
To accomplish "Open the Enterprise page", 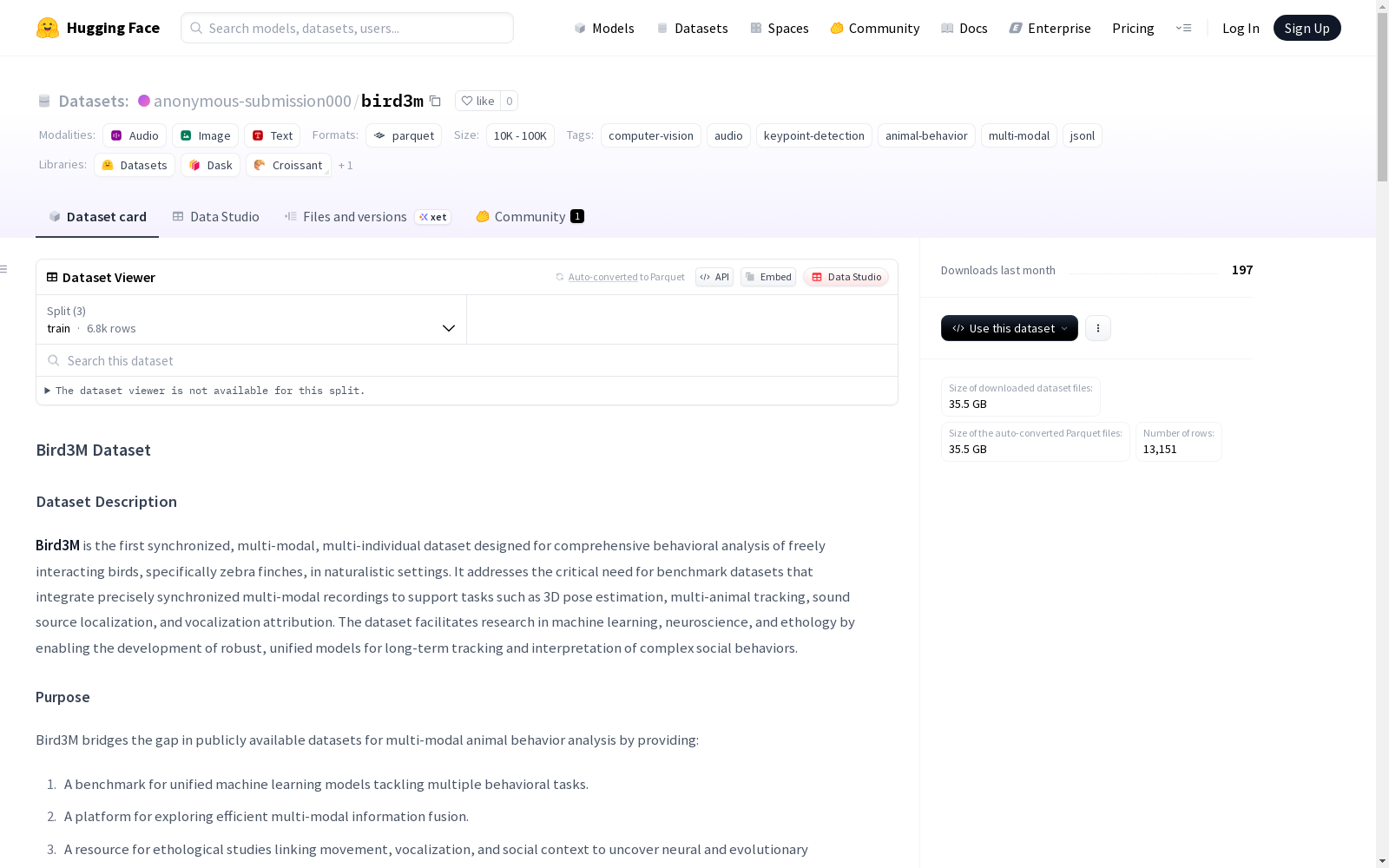I will (1050, 28).
